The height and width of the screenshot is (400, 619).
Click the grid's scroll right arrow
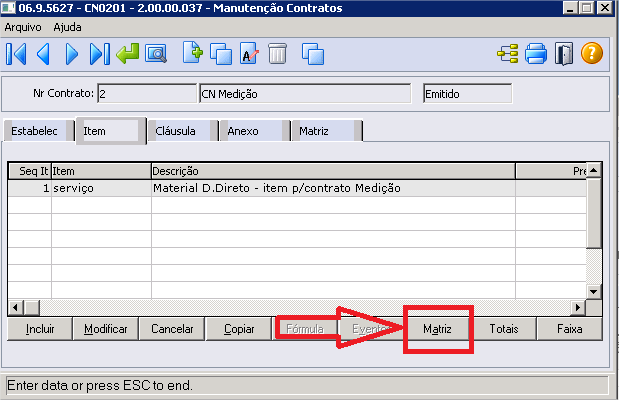click(x=578, y=307)
